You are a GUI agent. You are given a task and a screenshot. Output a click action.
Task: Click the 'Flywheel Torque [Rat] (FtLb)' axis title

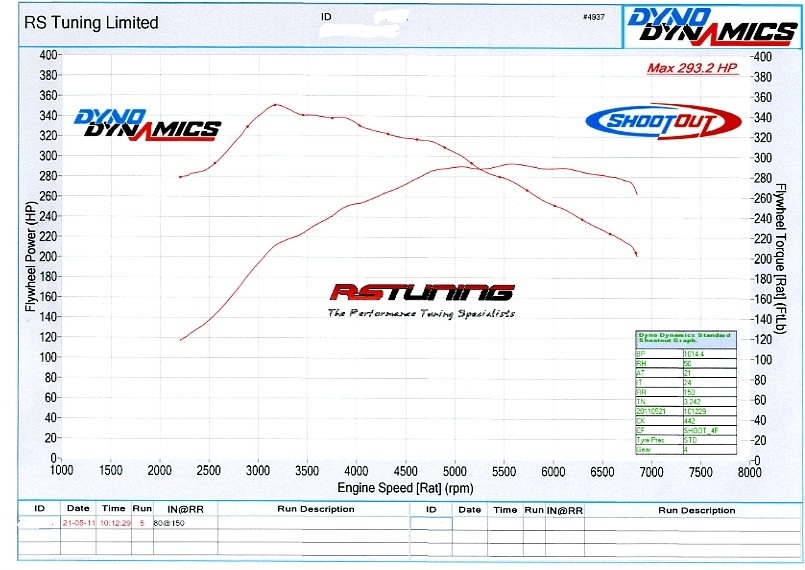pyautogui.click(x=781, y=258)
